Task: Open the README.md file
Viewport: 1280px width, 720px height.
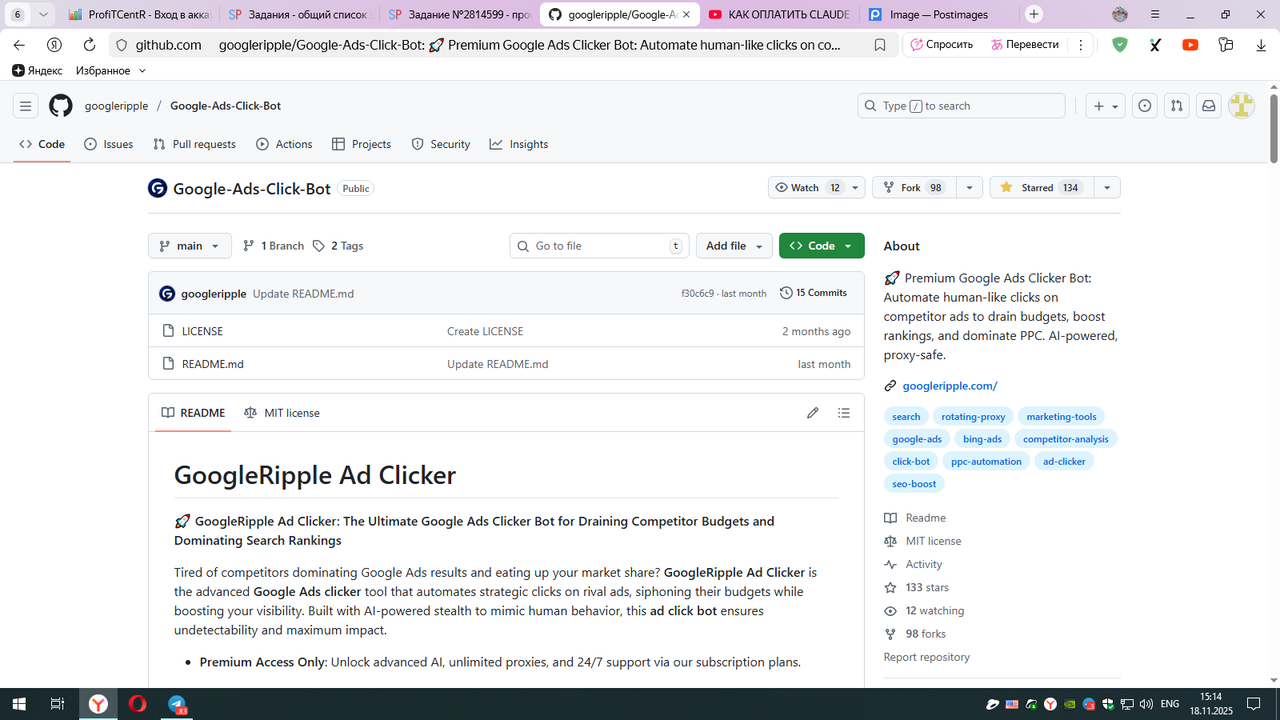Action: 213,364
